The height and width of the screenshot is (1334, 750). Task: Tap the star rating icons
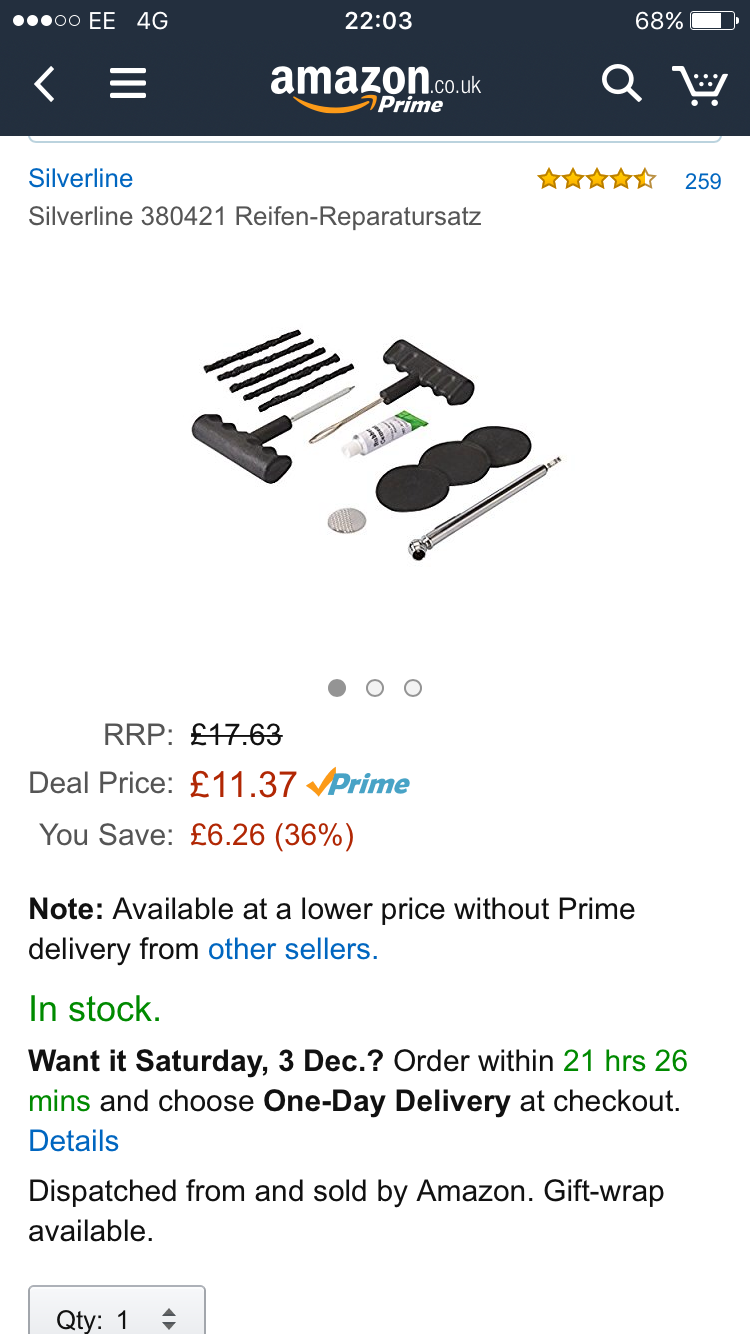(x=596, y=180)
